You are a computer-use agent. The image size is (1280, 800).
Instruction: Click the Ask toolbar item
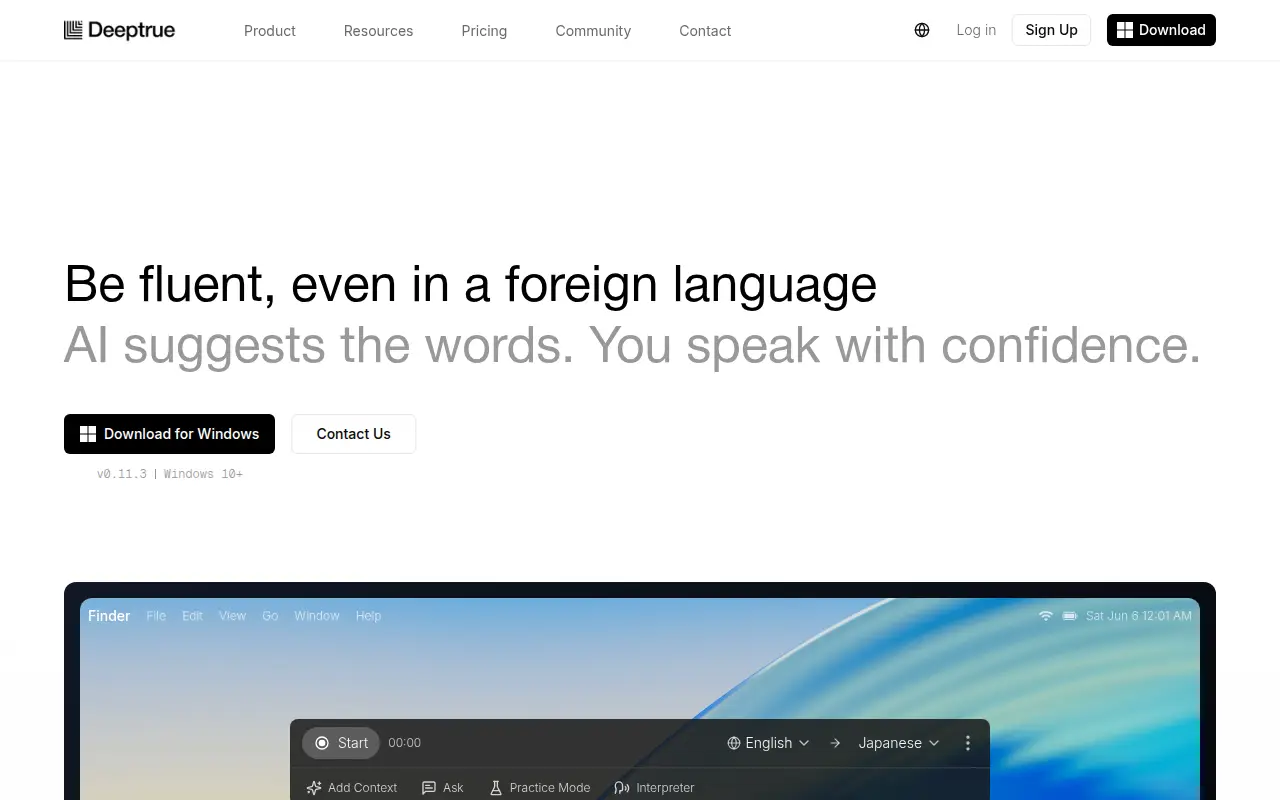pyautogui.click(x=443, y=788)
